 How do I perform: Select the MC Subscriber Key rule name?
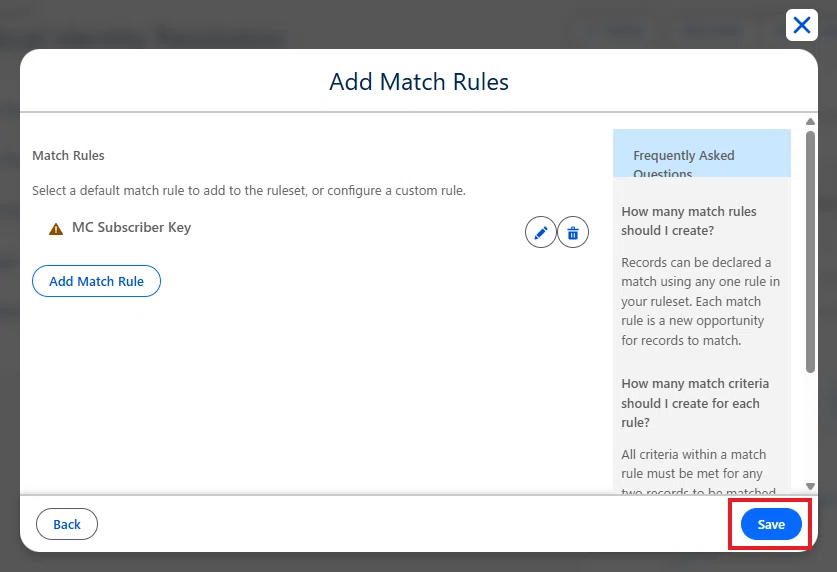[131, 227]
